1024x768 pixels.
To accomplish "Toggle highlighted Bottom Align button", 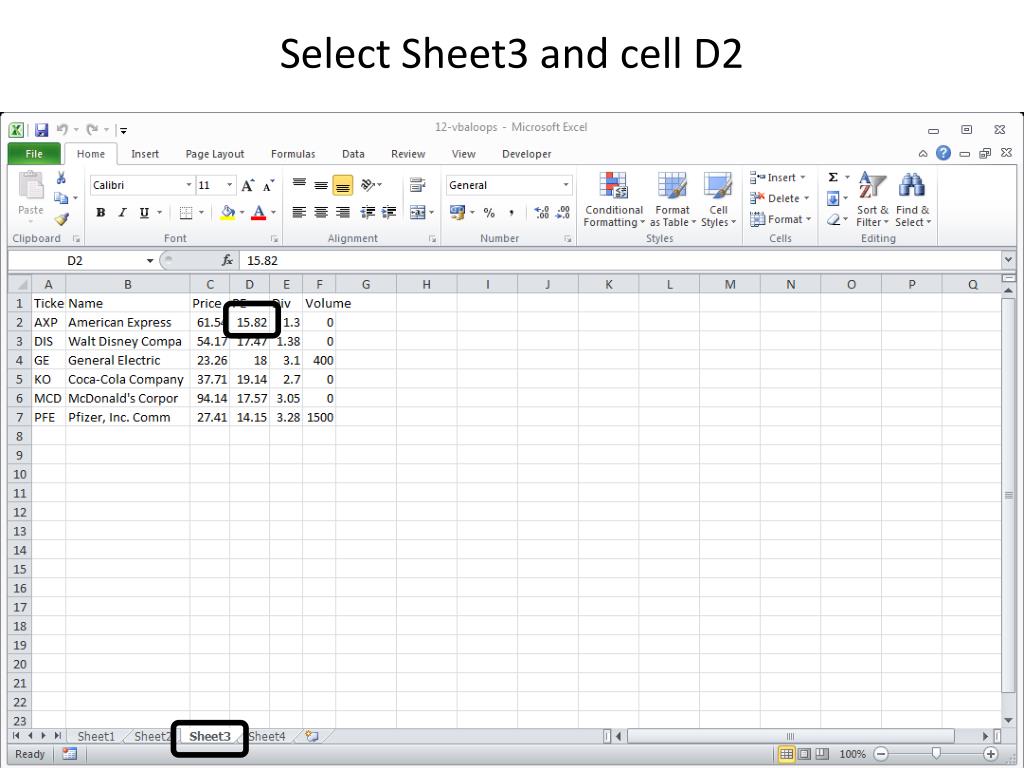I will [343, 185].
